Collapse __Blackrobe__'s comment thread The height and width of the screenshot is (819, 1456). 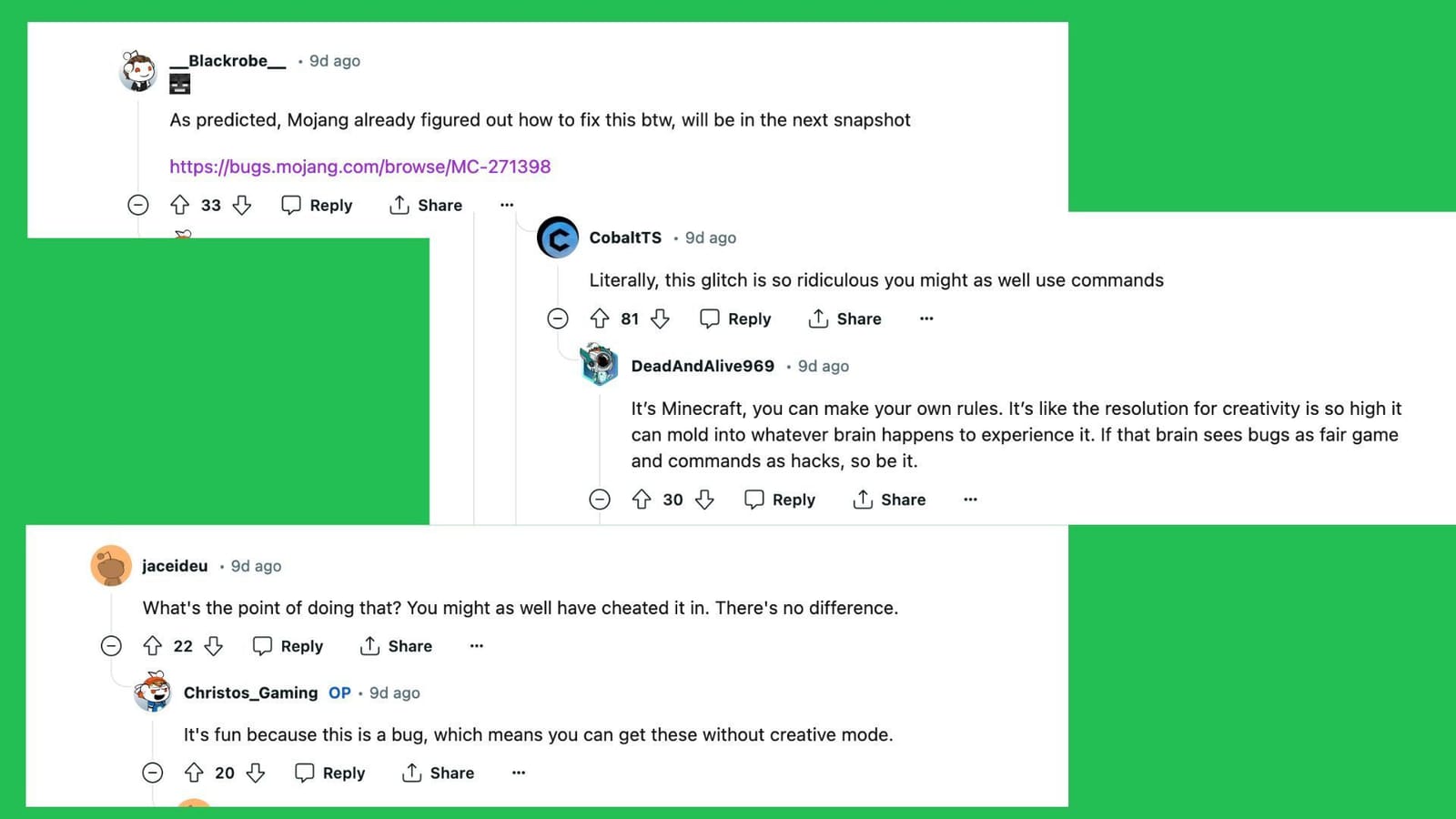(138, 206)
